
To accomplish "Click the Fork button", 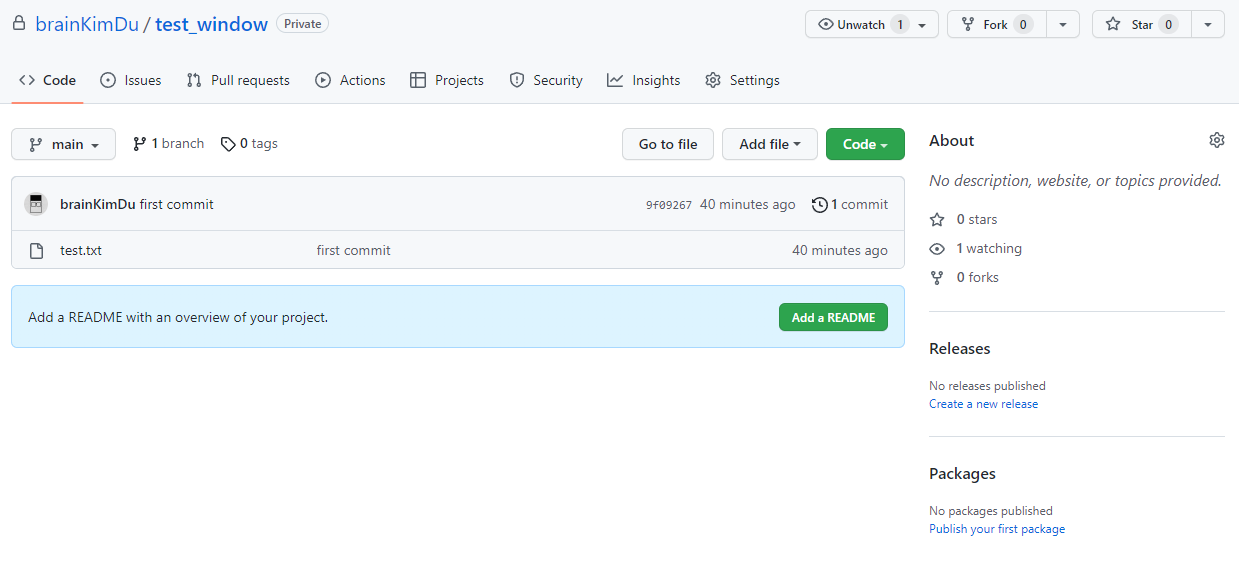I will 997,25.
